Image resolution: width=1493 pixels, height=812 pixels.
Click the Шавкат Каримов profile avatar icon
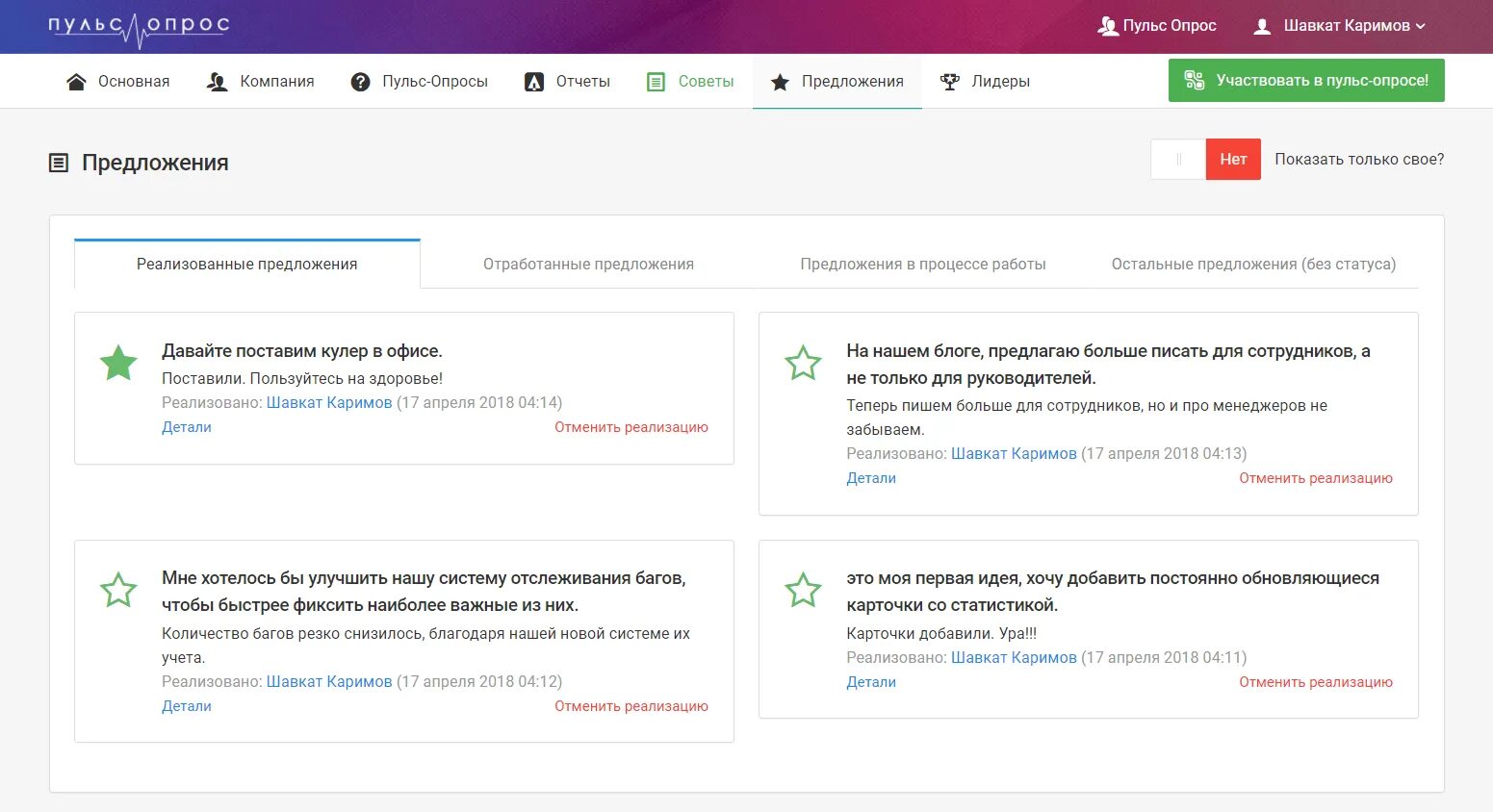coord(1262,26)
